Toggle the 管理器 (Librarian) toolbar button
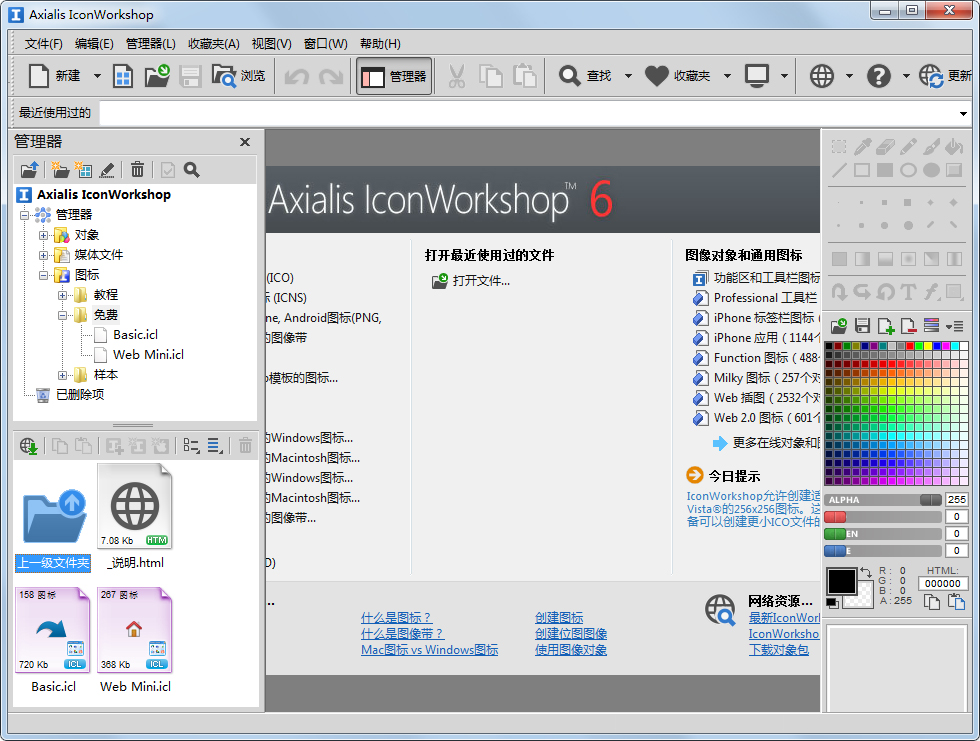The image size is (980, 741). (394, 76)
